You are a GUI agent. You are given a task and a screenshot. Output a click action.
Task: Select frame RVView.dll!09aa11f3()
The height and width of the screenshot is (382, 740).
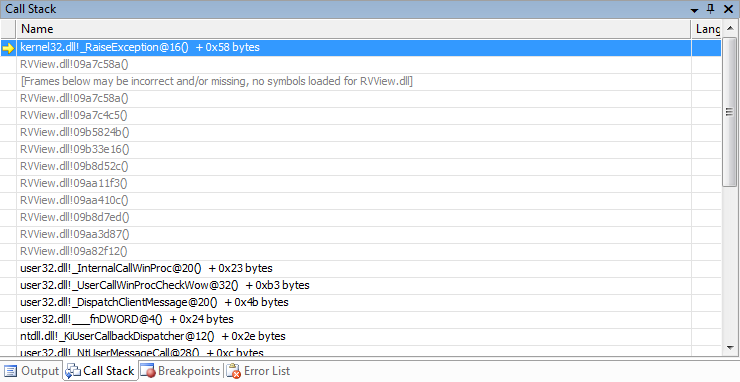(x=361, y=183)
